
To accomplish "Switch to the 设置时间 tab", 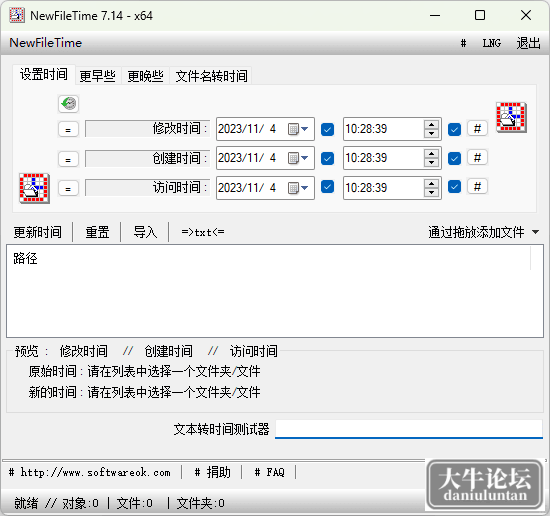I will 44,74.
